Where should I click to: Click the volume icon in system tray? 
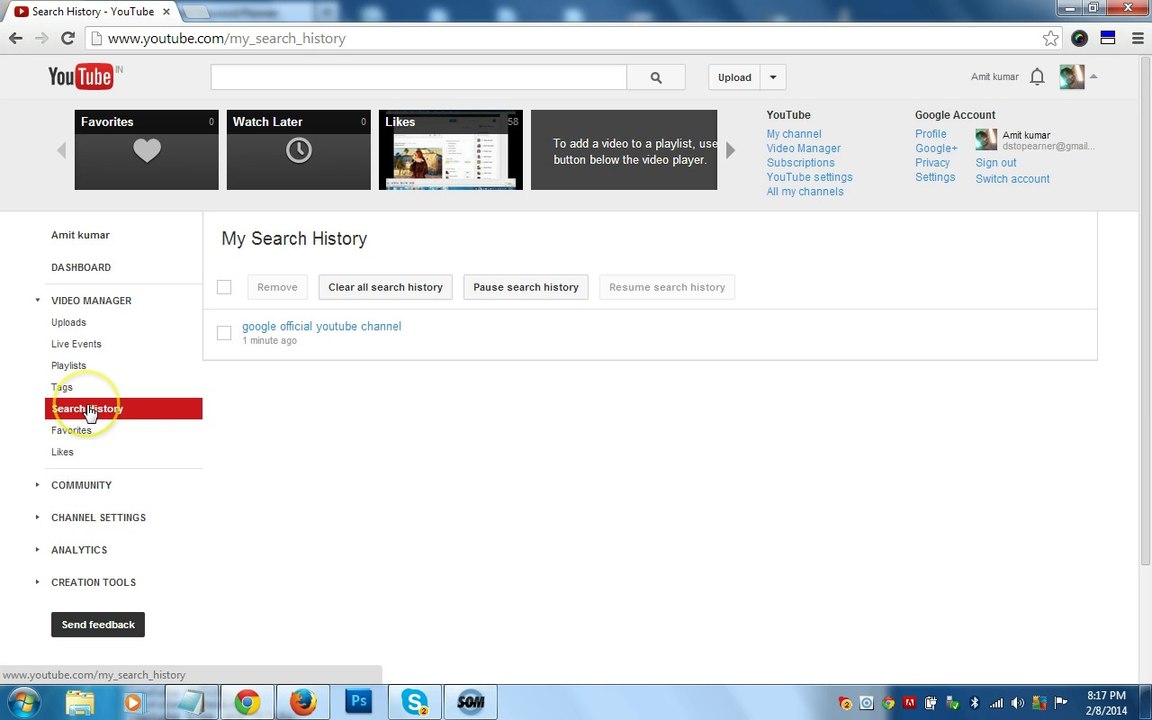point(1018,703)
